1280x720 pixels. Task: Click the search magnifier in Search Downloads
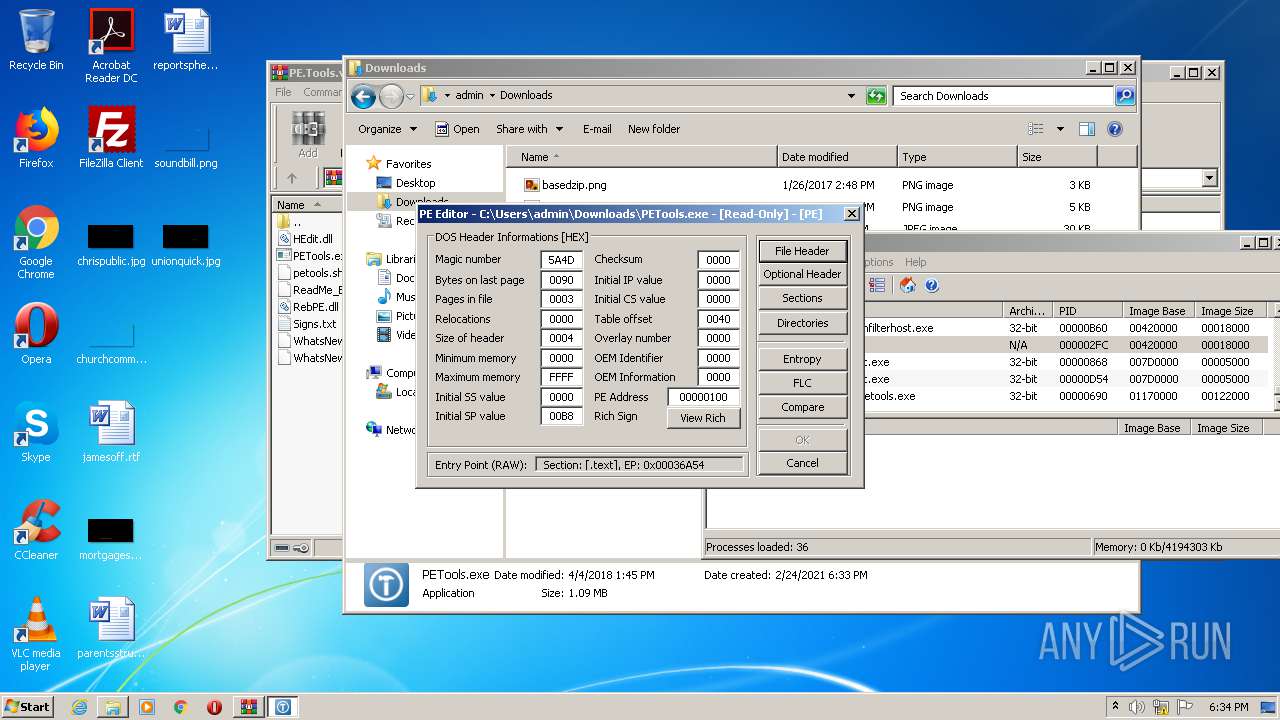click(x=1125, y=96)
